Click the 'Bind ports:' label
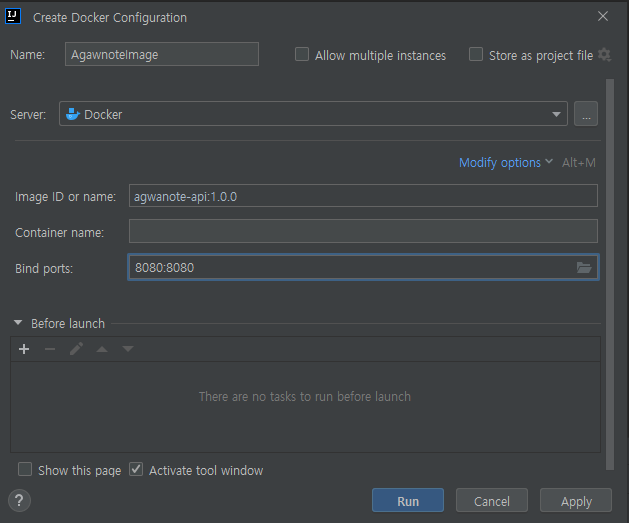Image resolution: width=629 pixels, height=523 pixels. click(x=44, y=268)
